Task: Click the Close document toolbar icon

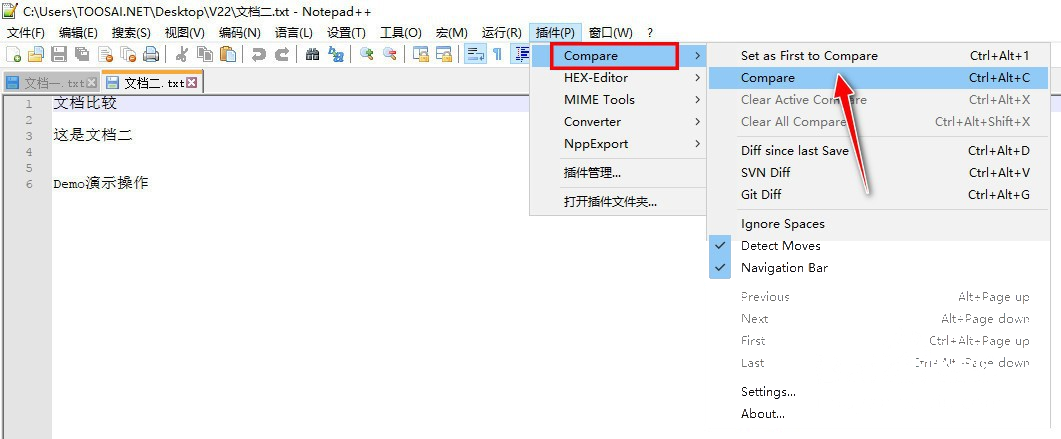Action: [x=106, y=54]
